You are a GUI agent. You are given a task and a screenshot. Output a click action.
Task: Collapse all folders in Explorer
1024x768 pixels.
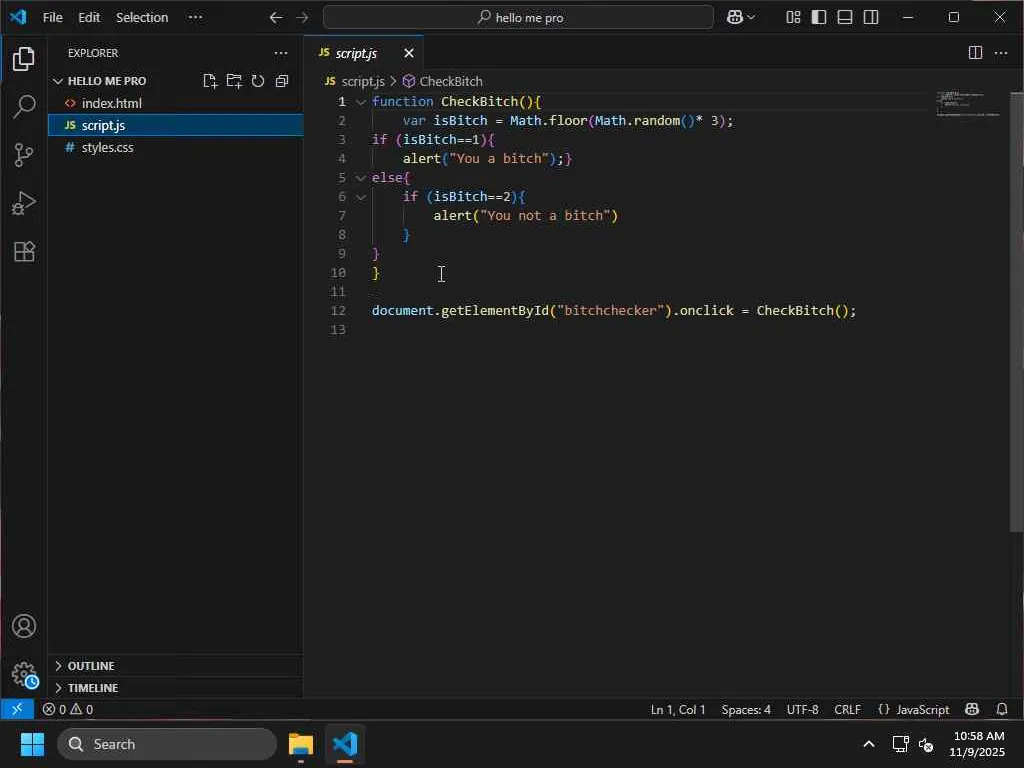coord(282,81)
